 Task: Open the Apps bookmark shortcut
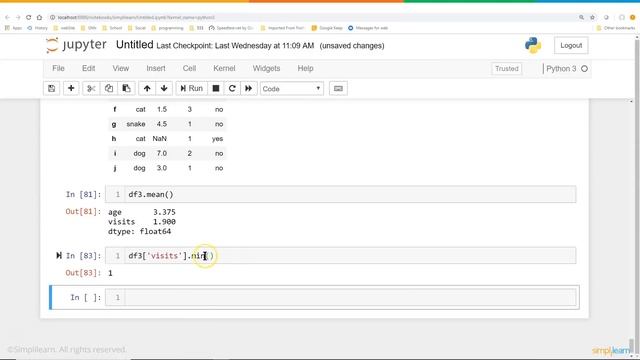(x=13, y=28)
